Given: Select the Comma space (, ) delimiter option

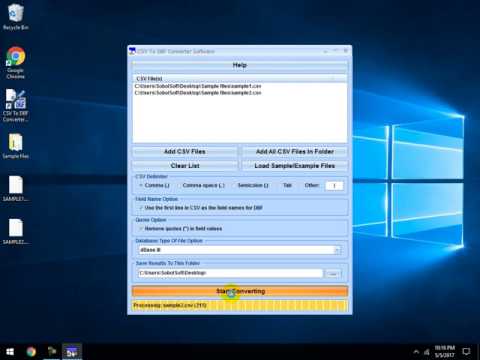Looking at the screenshot, I should pyautogui.click(x=200, y=185).
